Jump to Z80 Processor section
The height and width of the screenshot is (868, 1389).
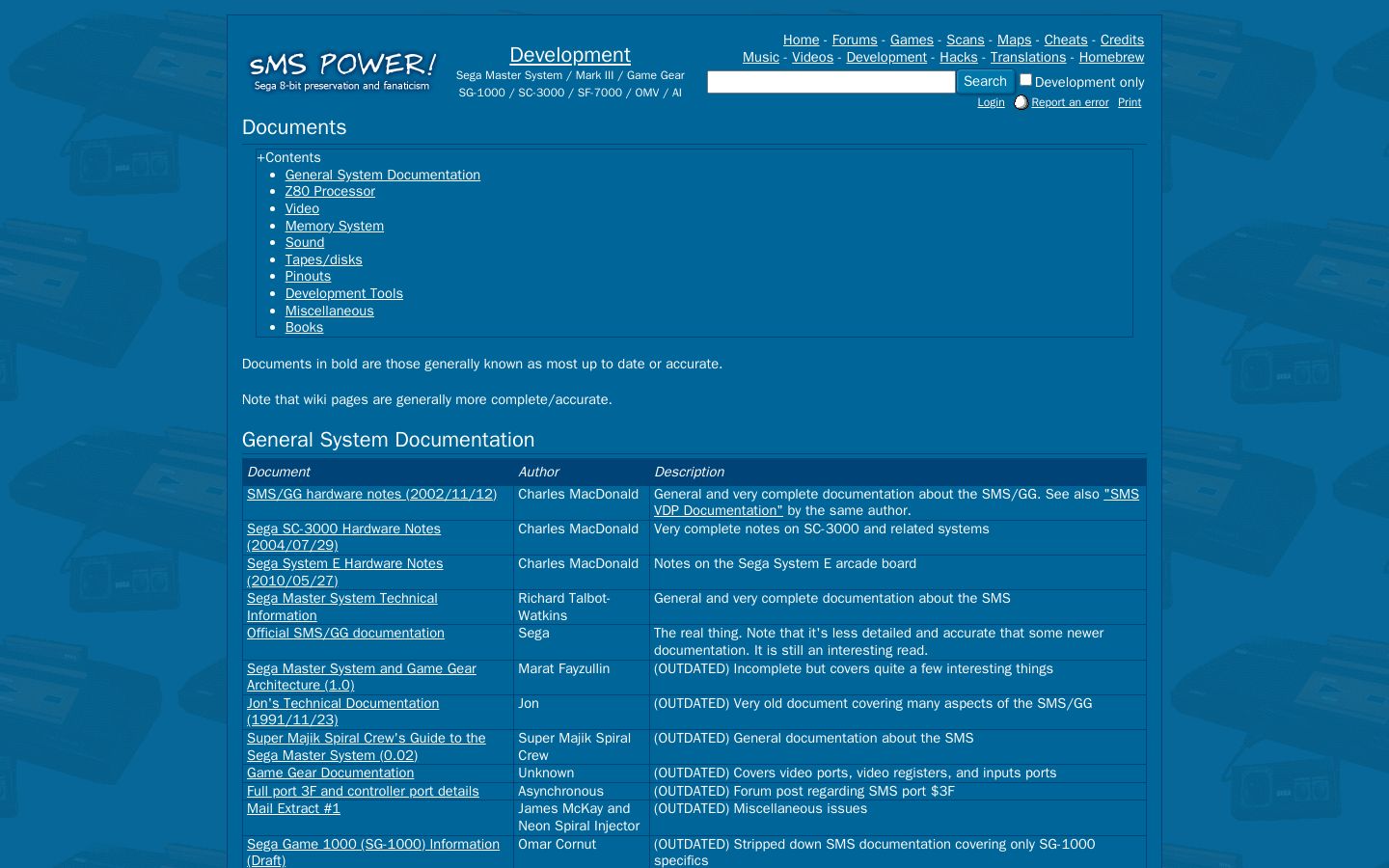[x=330, y=191]
